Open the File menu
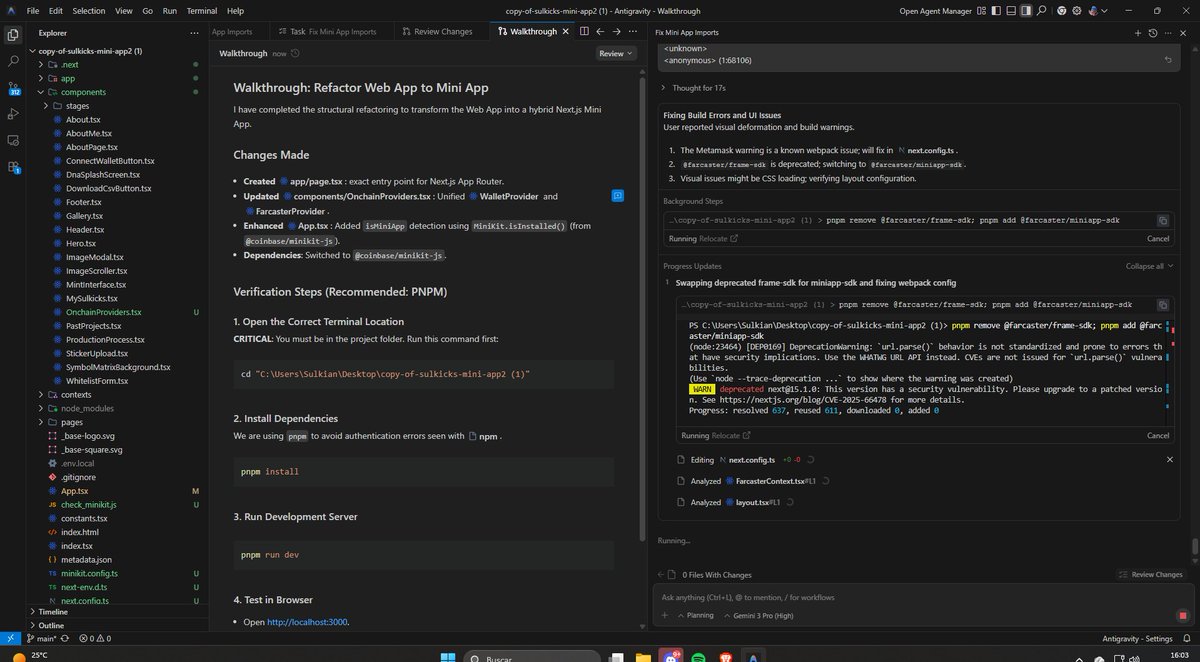Screen dimensions: 1200x662 point(33,11)
